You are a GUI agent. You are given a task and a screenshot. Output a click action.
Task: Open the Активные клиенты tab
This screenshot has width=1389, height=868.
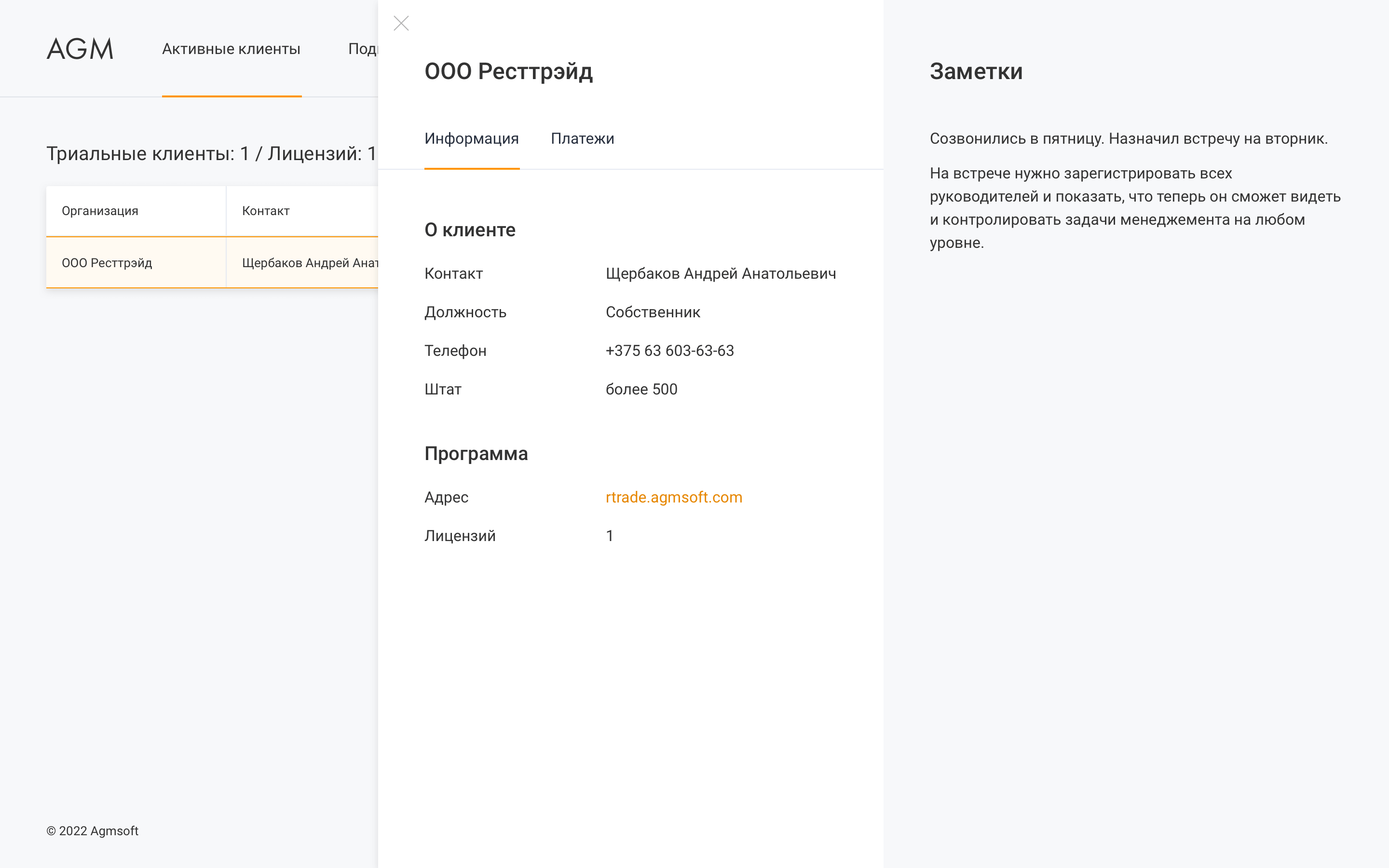(231, 49)
